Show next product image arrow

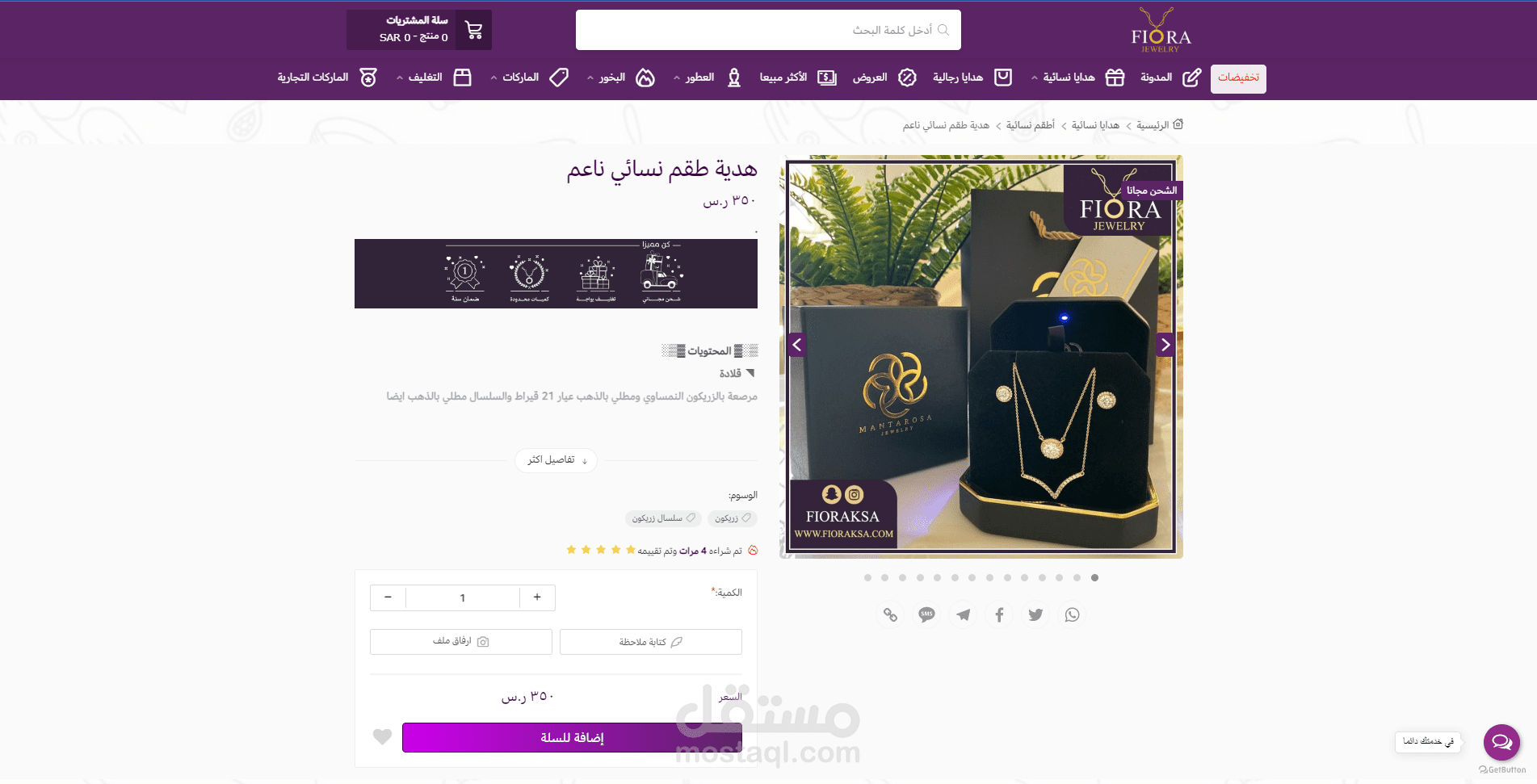tap(1165, 345)
